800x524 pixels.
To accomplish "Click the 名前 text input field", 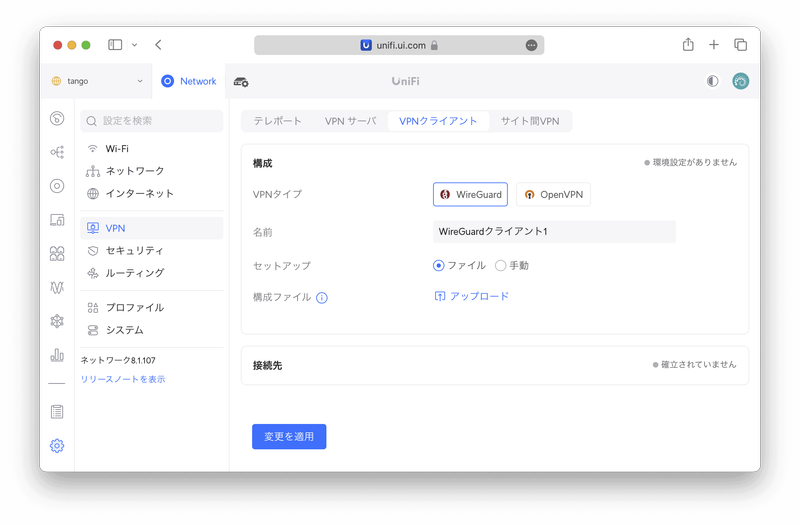I will tap(554, 232).
